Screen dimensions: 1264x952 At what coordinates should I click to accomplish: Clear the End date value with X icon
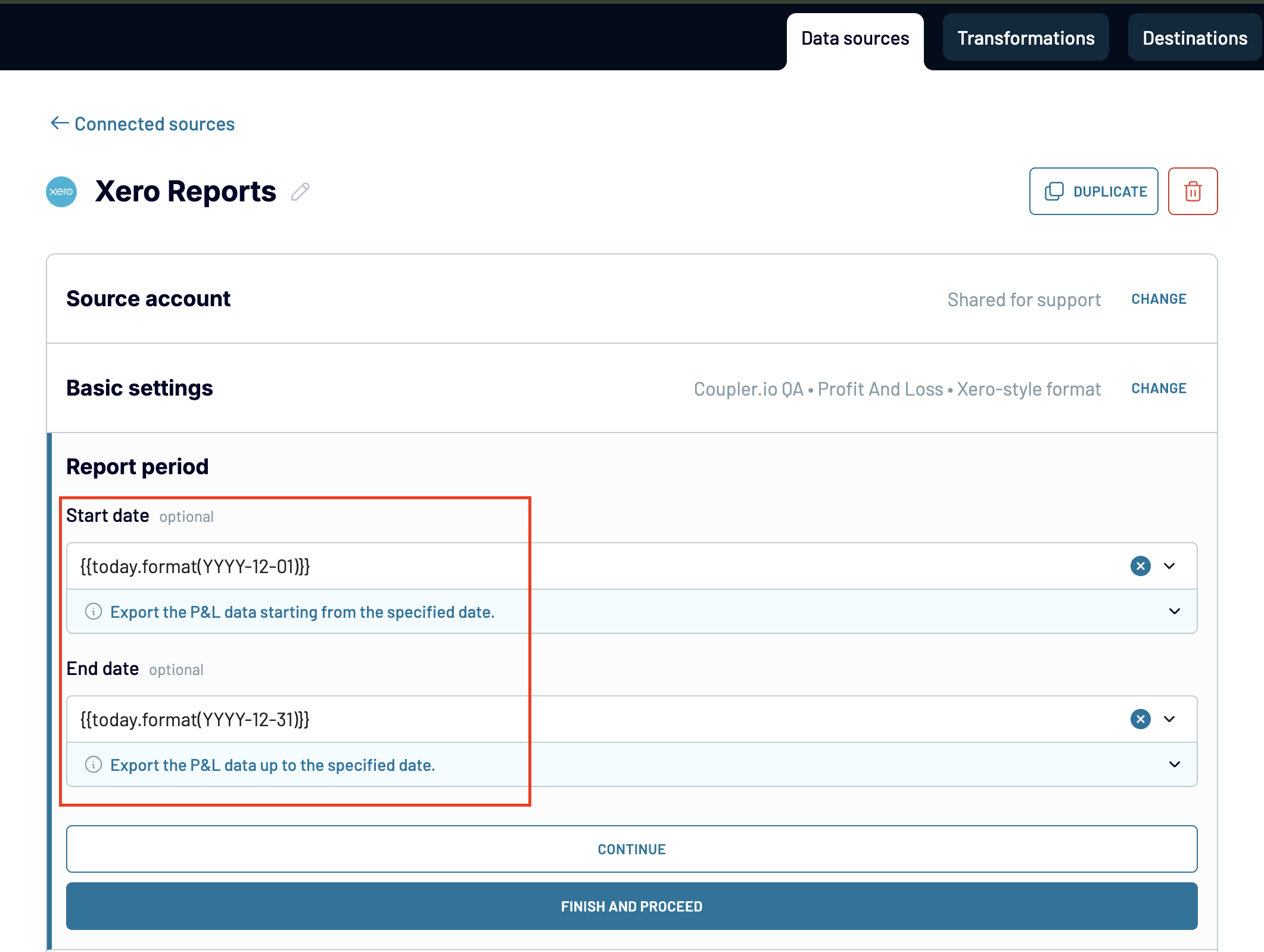pyautogui.click(x=1140, y=719)
